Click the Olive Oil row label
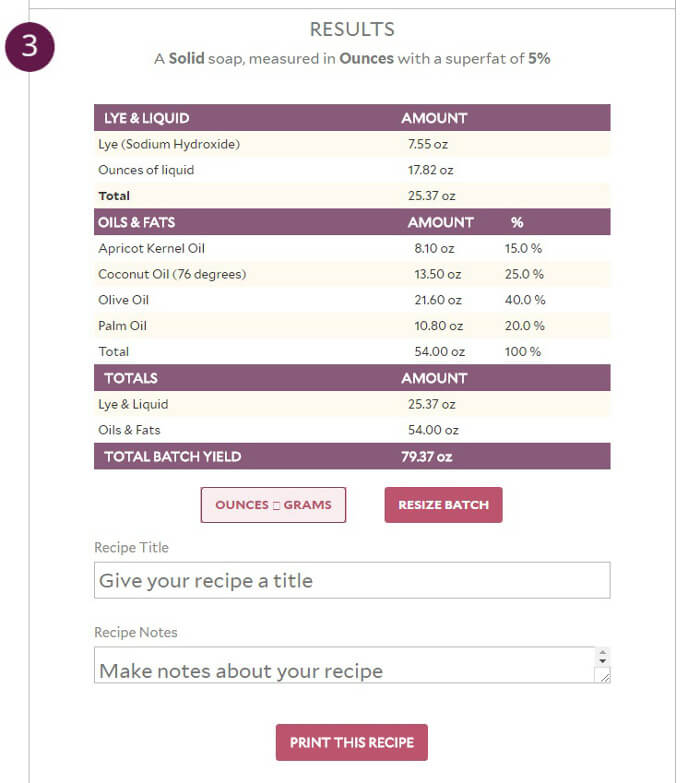Viewport: 700px width, 783px height. point(123,300)
